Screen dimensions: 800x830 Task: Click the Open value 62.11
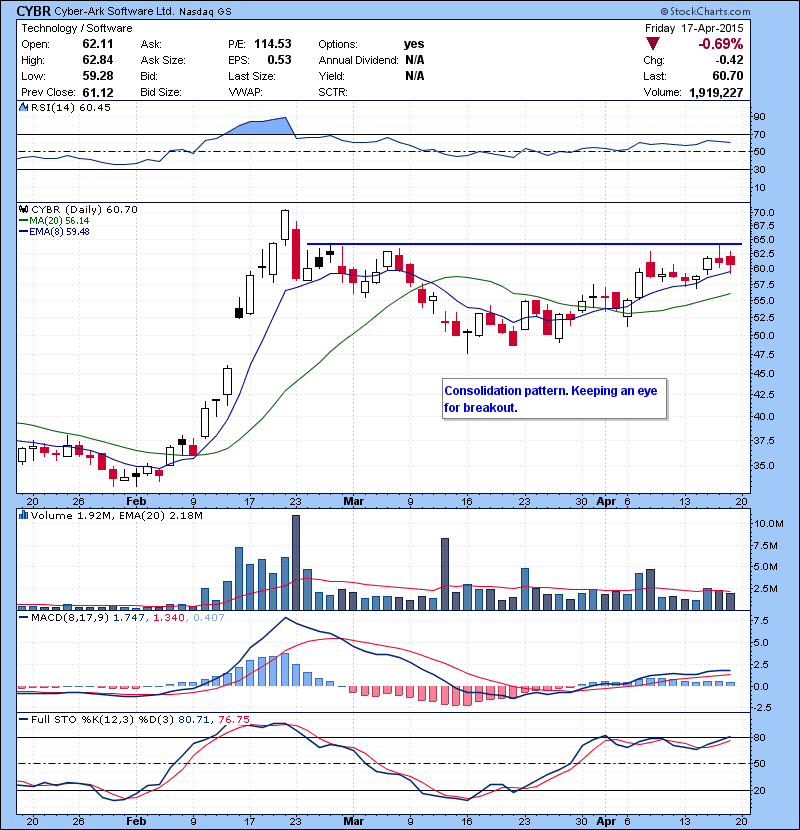click(97, 44)
